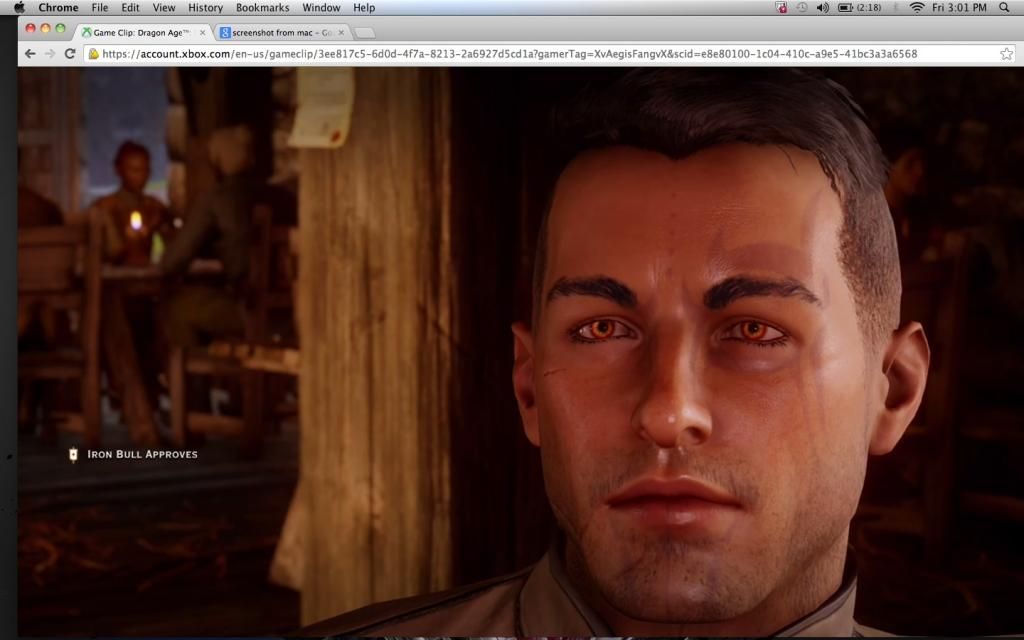Open Spotlight search magnifier
Image resolution: width=1024 pixels, height=640 pixels.
click(x=1004, y=8)
